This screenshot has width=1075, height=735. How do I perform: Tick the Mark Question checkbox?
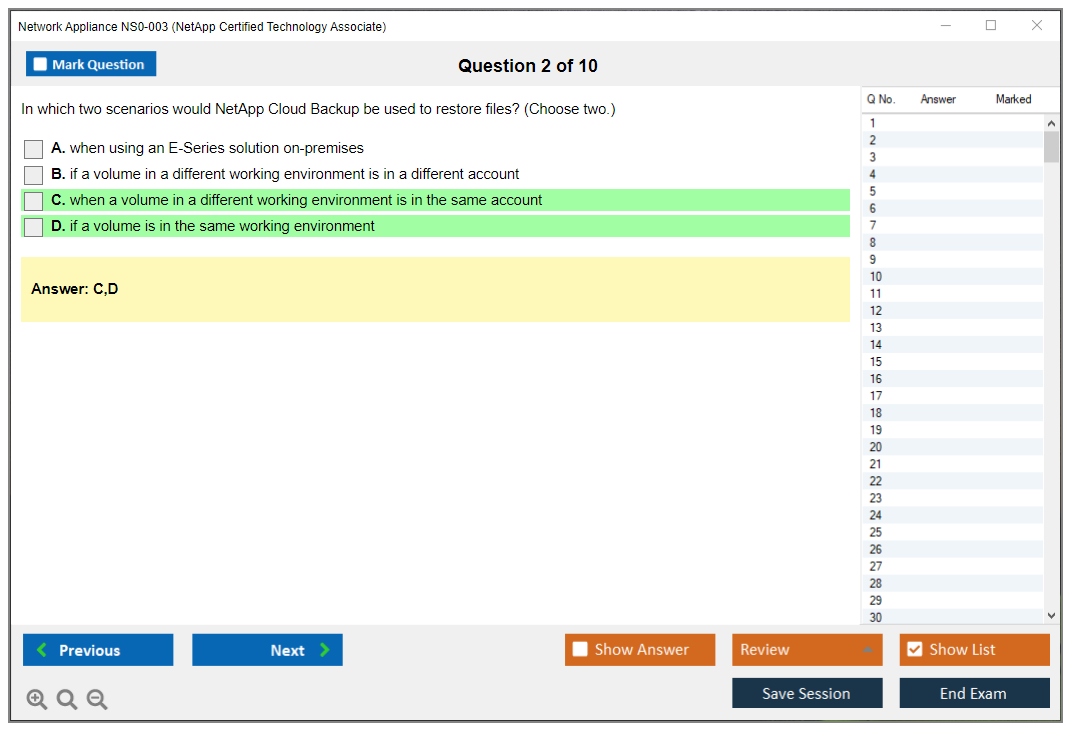coord(41,65)
